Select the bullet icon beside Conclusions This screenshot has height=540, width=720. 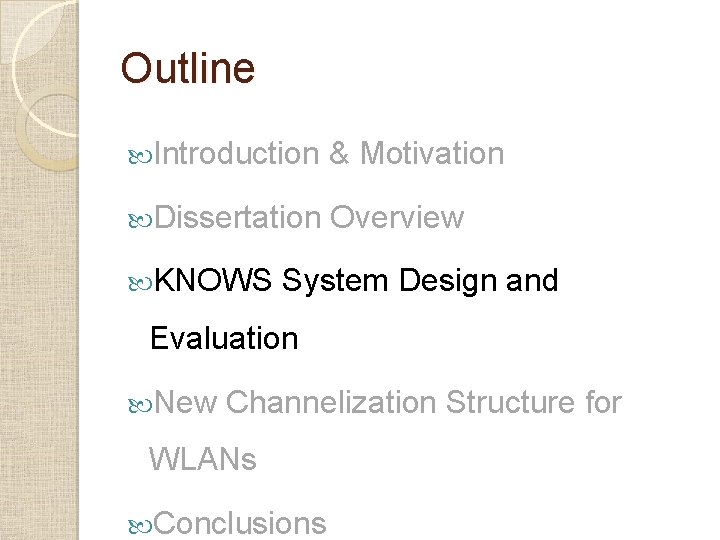tap(140, 526)
